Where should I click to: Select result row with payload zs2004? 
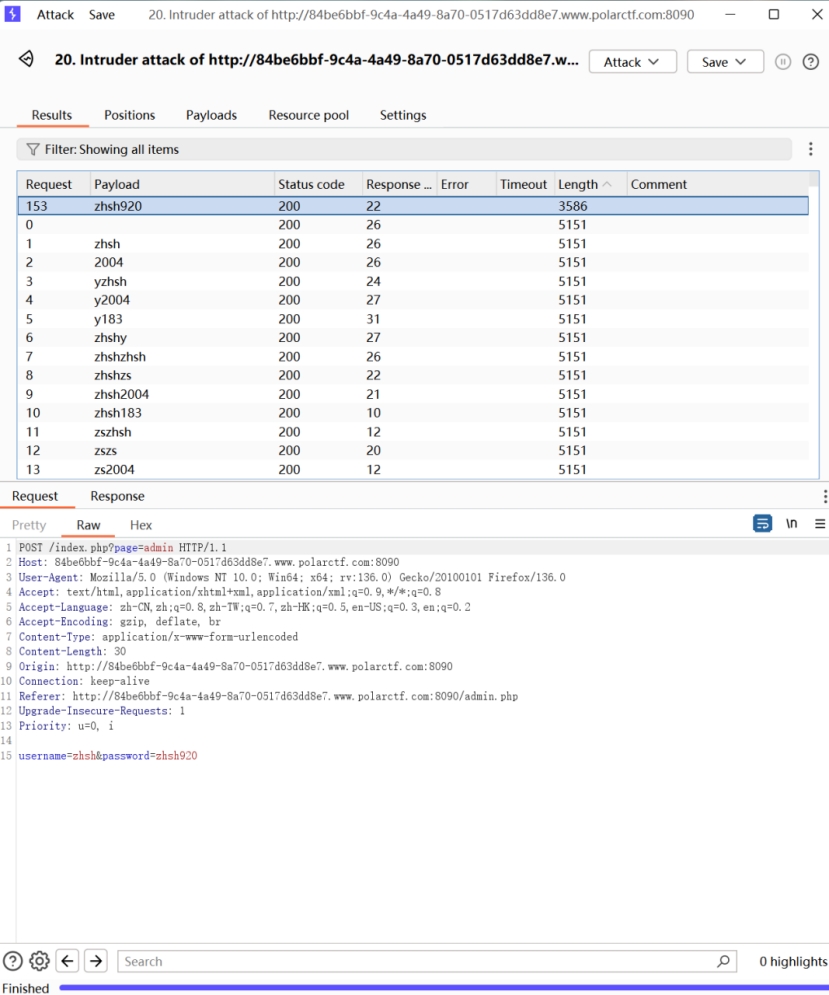tap(413, 470)
